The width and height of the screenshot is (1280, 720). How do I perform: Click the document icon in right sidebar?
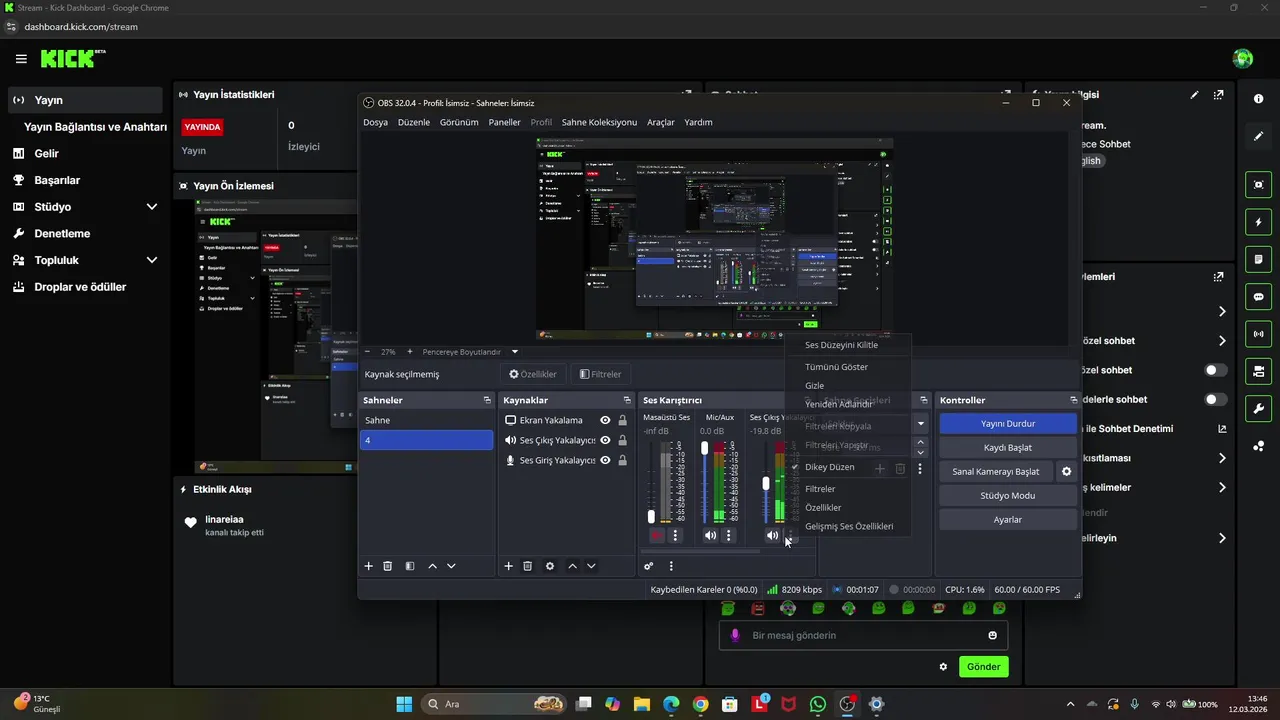click(1258, 259)
